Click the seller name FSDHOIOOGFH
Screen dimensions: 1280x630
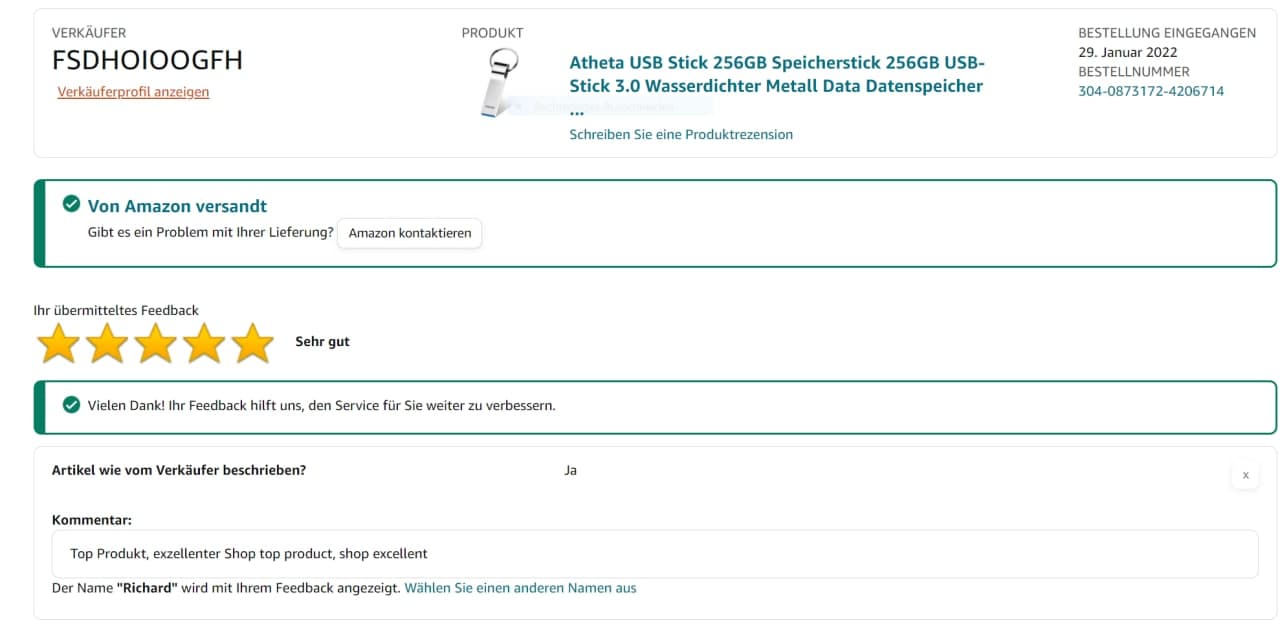[147, 60]
